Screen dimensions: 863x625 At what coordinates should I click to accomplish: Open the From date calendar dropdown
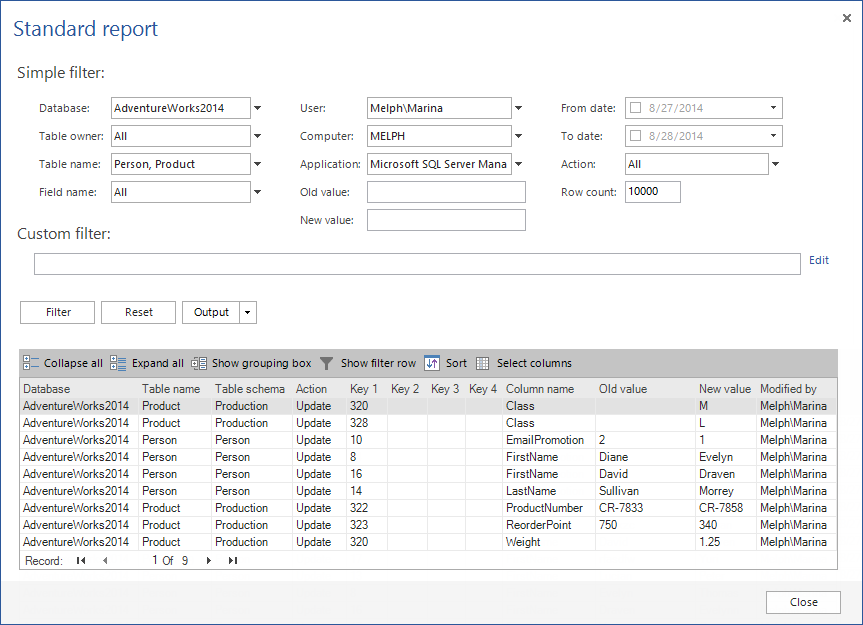coord(773,108)
